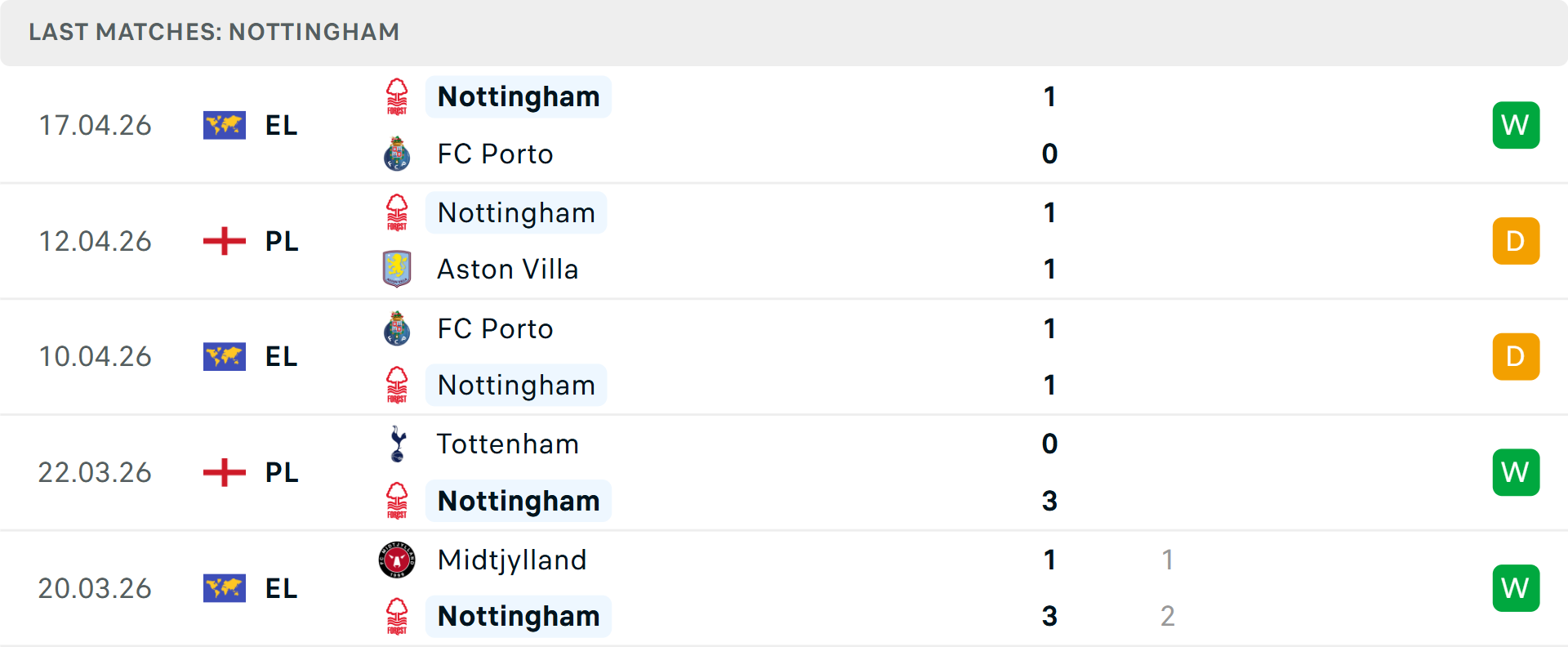This screenshot has height=647, width=1568.
Task: Click the orange D badge for the Aston Villa match
Action: tap(1516, 241)
